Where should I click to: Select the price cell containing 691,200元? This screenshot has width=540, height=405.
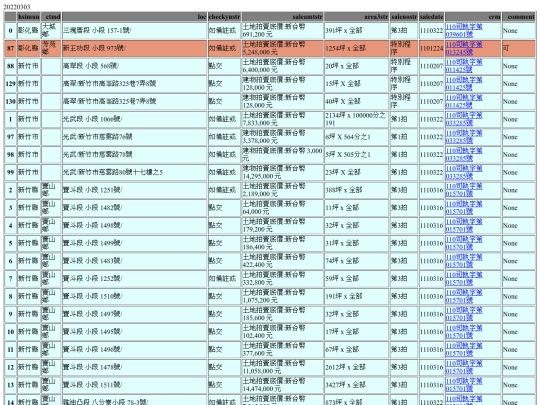[x=282, y=31]
